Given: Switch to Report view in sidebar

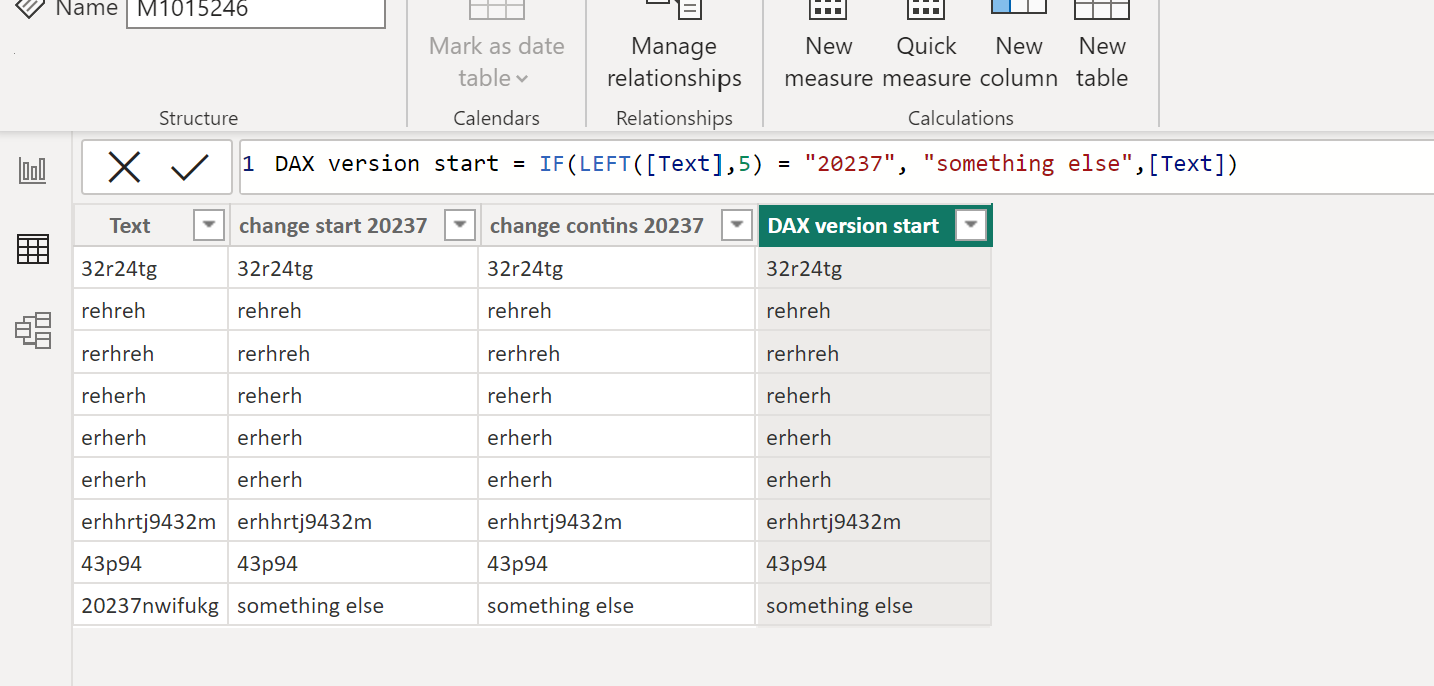Looking at the screenshot, I should 33,171.
